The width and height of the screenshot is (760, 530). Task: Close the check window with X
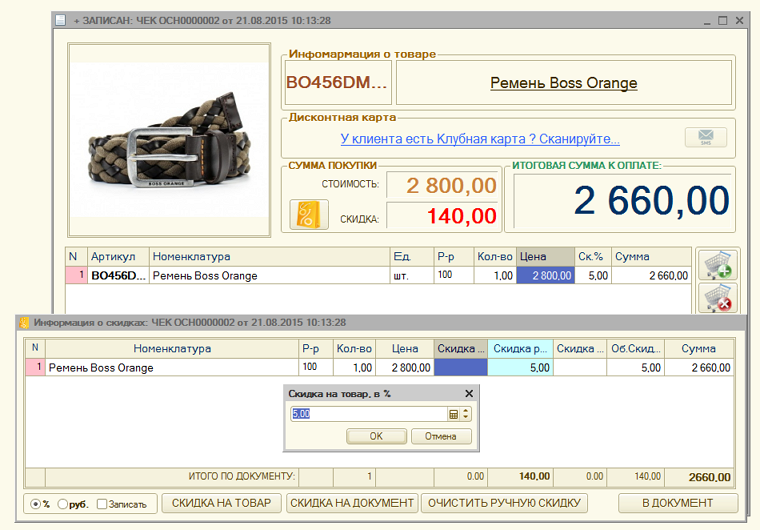click(739, 20)
